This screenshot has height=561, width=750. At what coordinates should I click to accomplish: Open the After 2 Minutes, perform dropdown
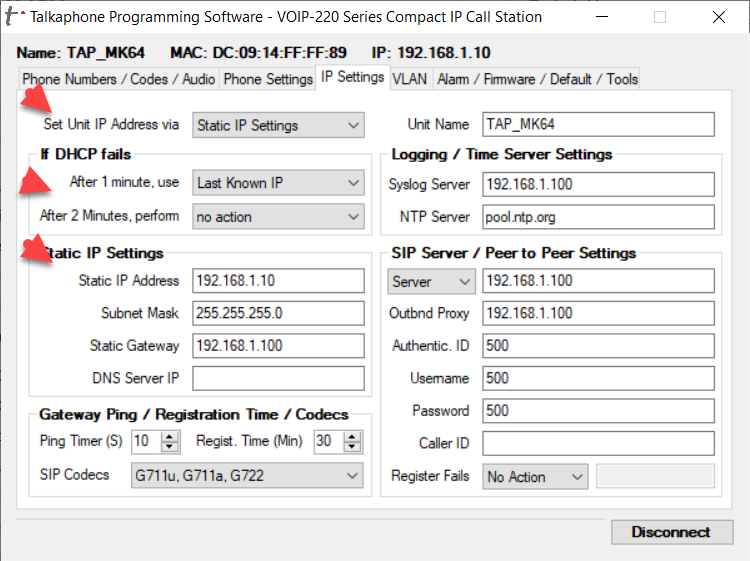pos(278,217)
